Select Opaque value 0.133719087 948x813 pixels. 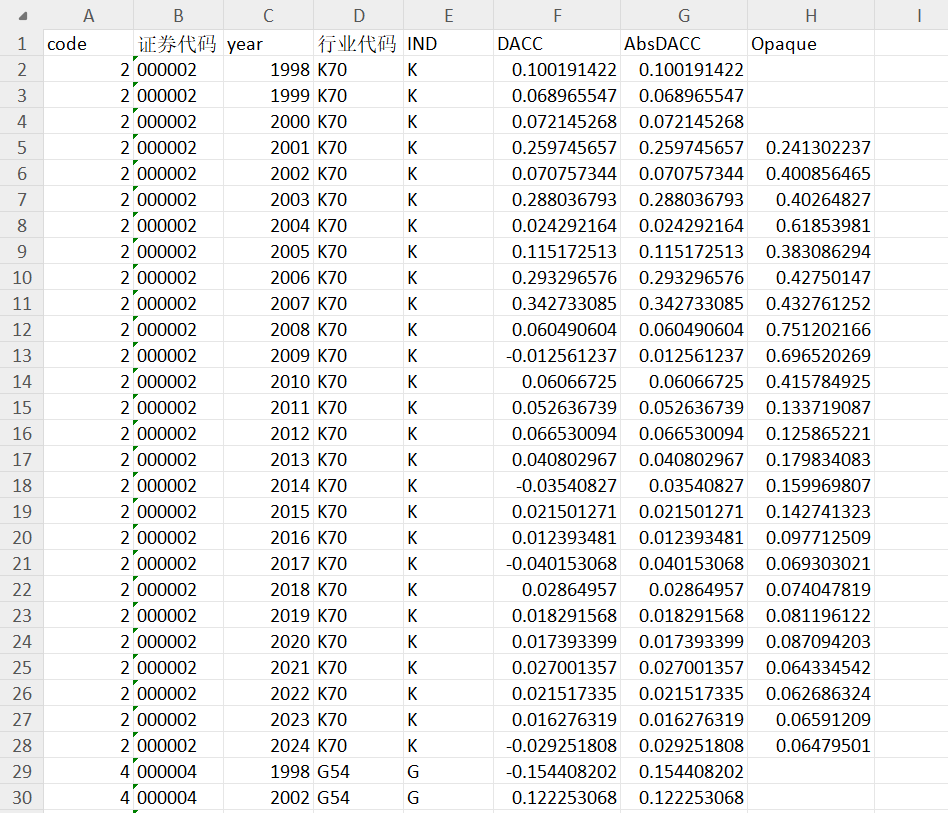tap(811, 407)
